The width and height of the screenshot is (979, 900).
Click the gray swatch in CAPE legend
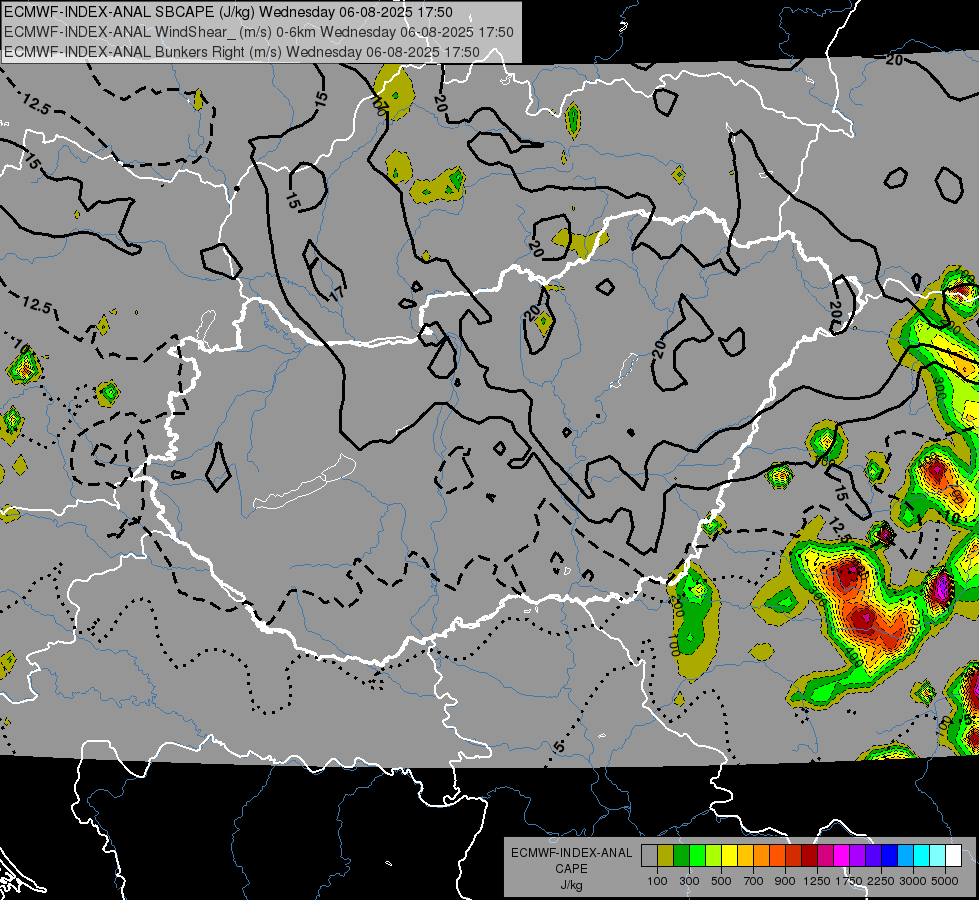[x=649, y=856]
